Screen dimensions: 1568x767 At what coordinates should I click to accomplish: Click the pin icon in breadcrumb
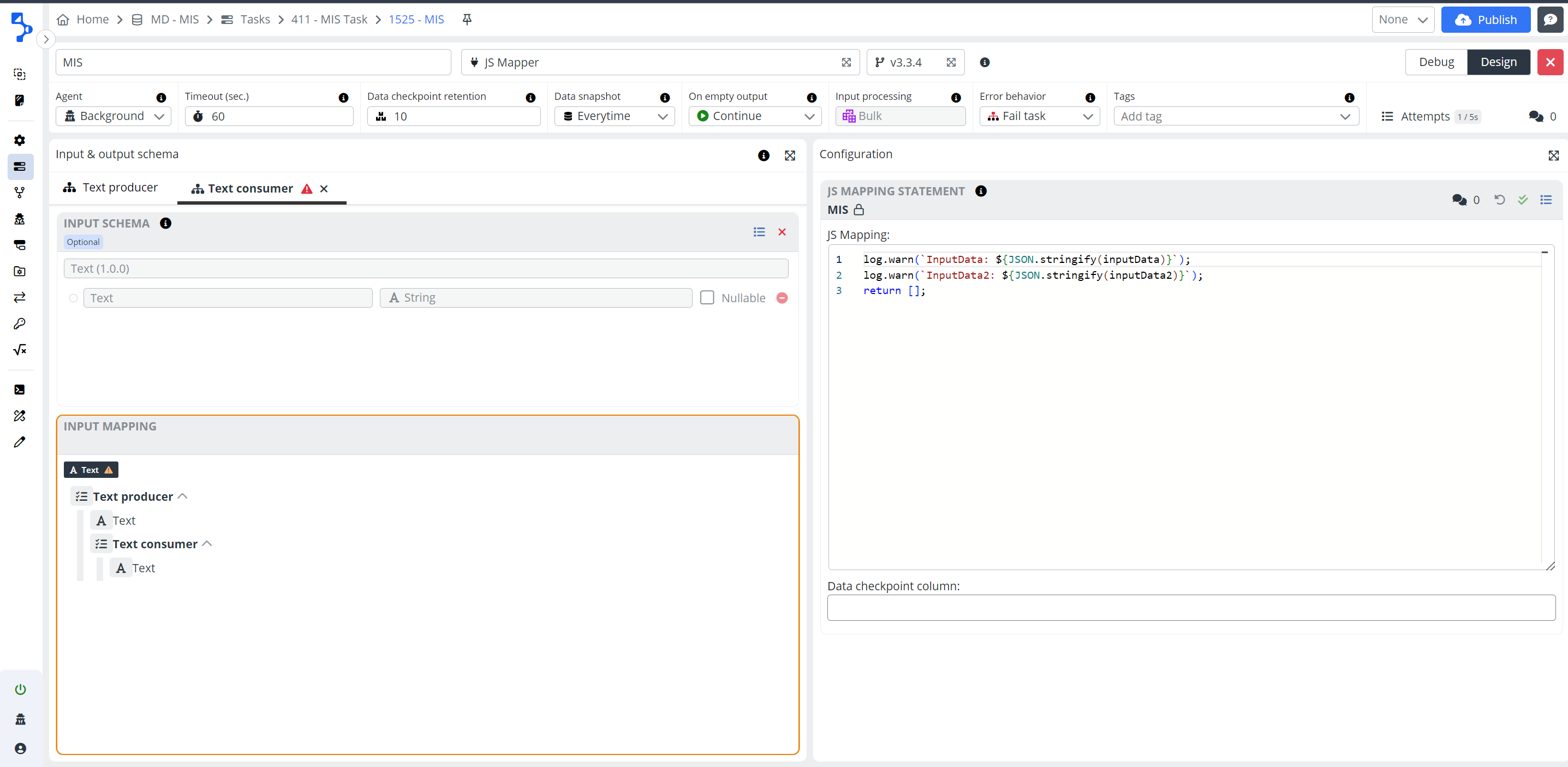tap(467, 20)
